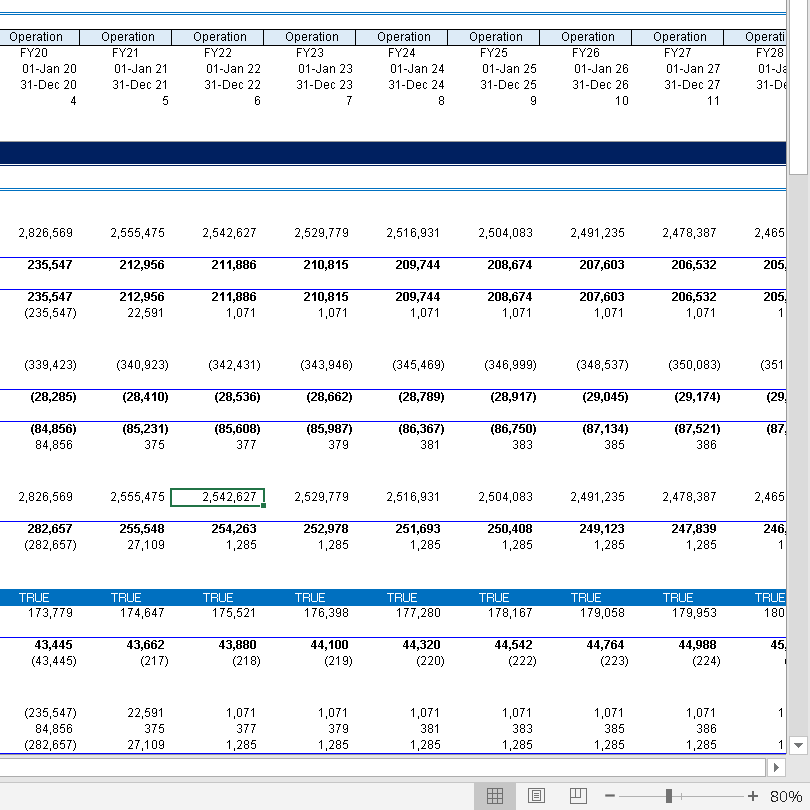Select the FY26 label cell
The height and width of the screenshot is (810, 810).
coord(585,53)
